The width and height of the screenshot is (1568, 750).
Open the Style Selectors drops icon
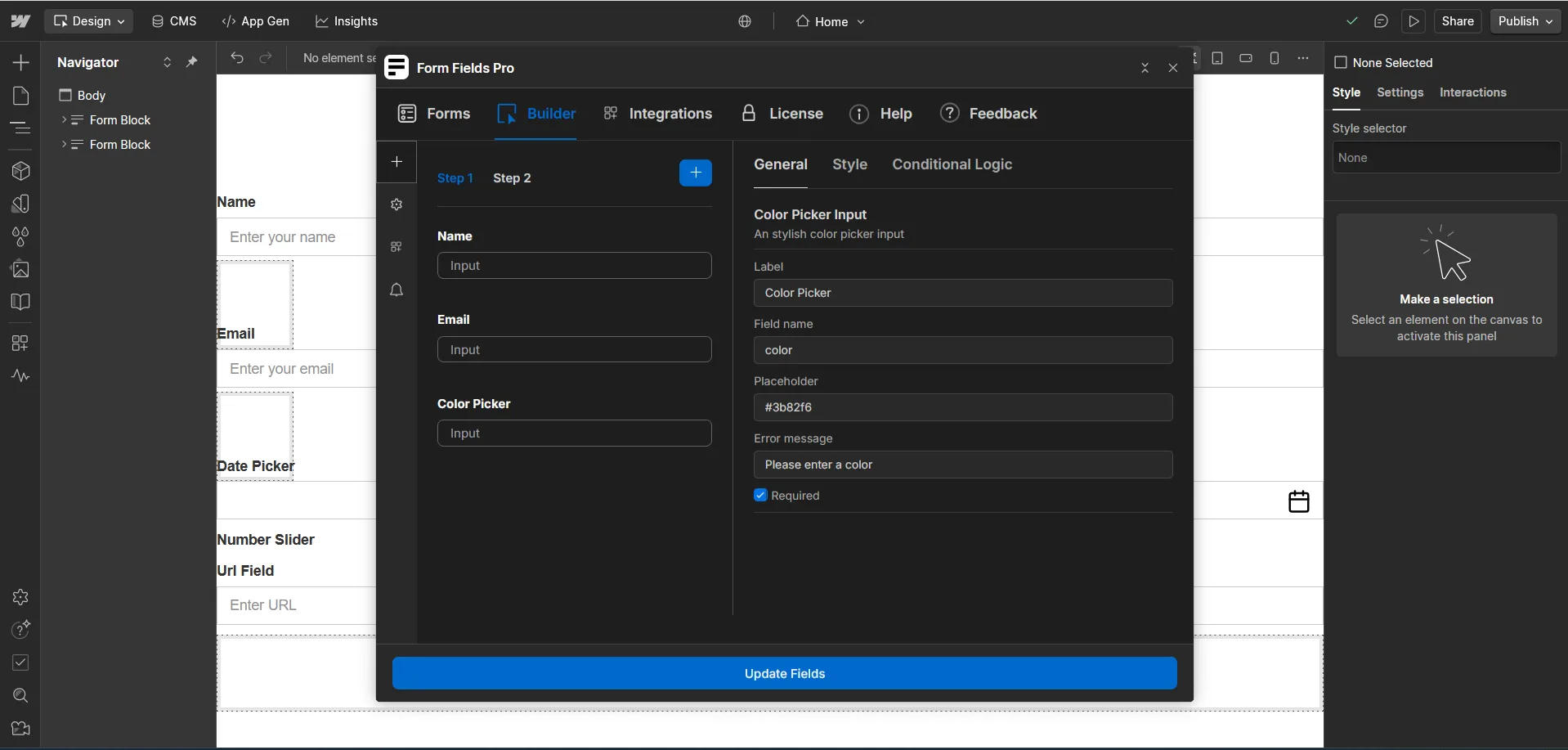pyautogui.click(x=20, y=236)
